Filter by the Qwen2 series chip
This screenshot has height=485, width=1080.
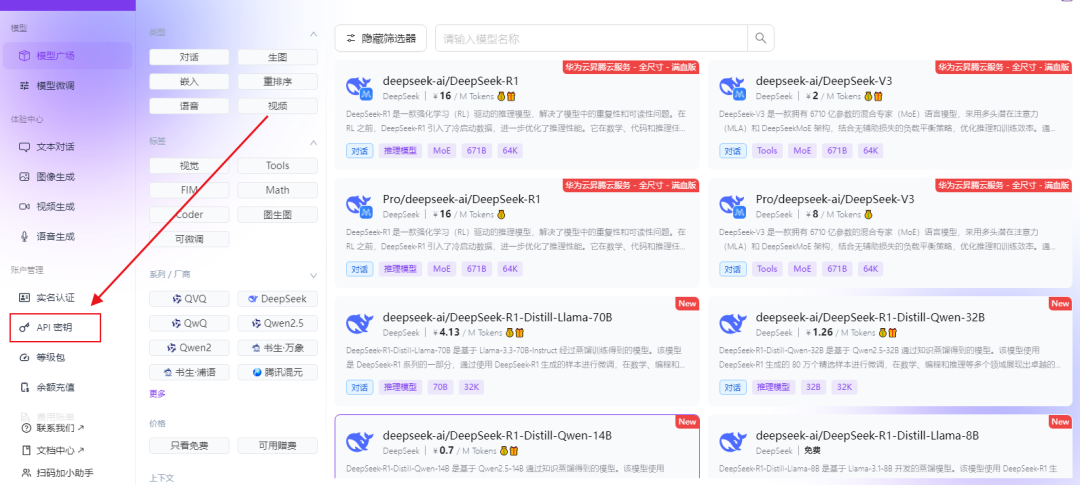(x=189, y=348)
